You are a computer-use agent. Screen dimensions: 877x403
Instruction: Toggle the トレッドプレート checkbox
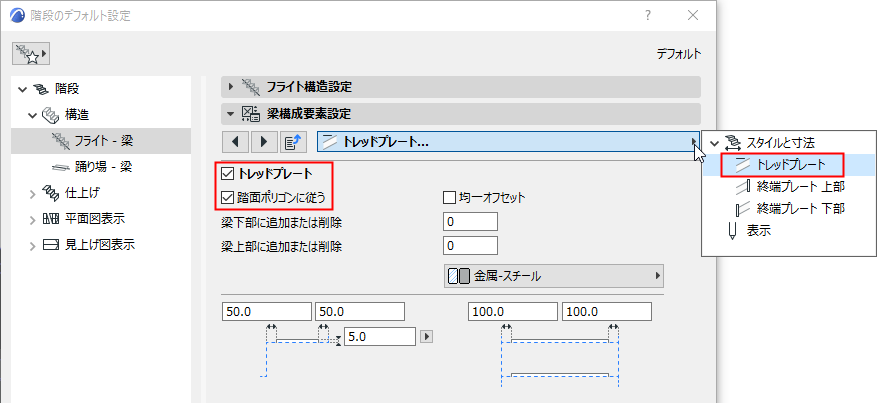[x=227, y=173]
